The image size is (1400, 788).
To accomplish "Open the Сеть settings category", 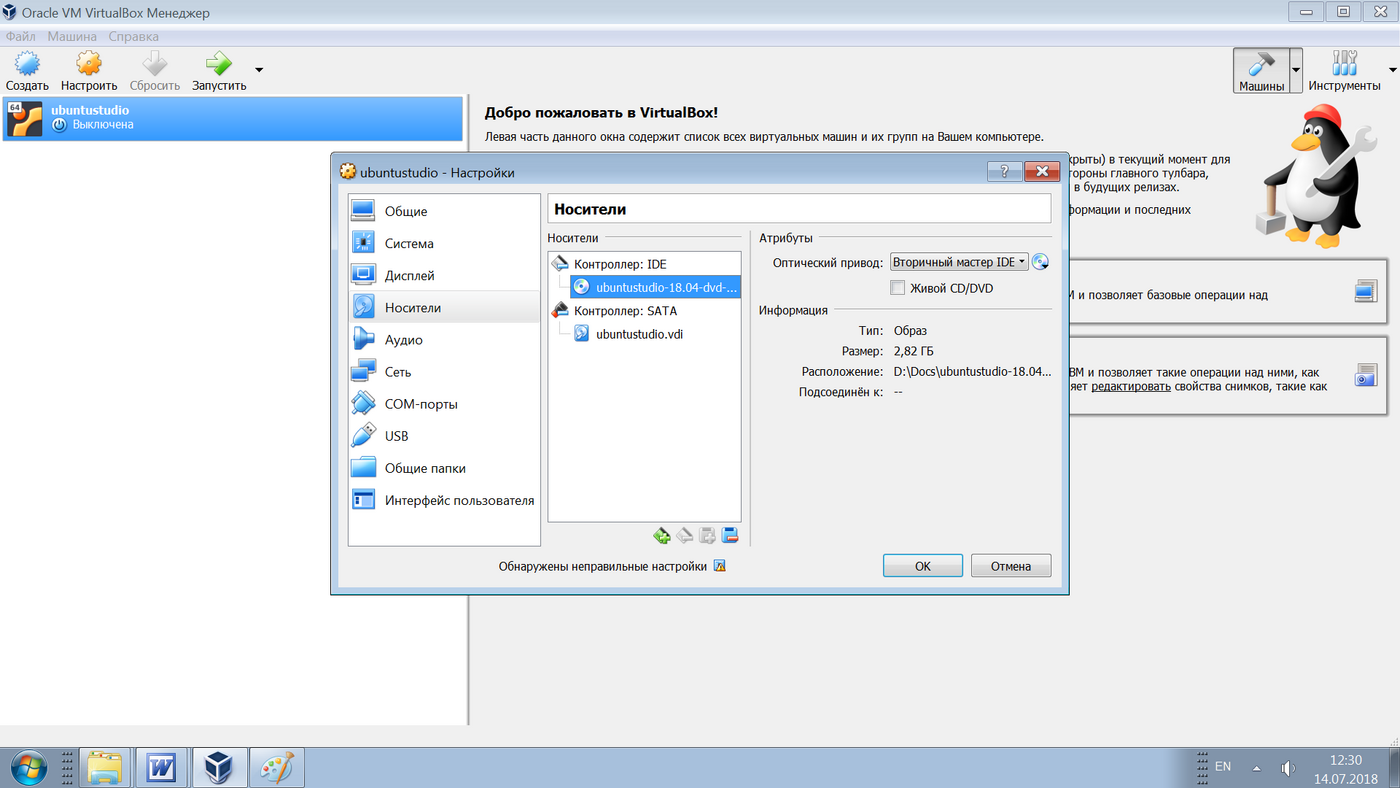I will click(x=444, y=371).
